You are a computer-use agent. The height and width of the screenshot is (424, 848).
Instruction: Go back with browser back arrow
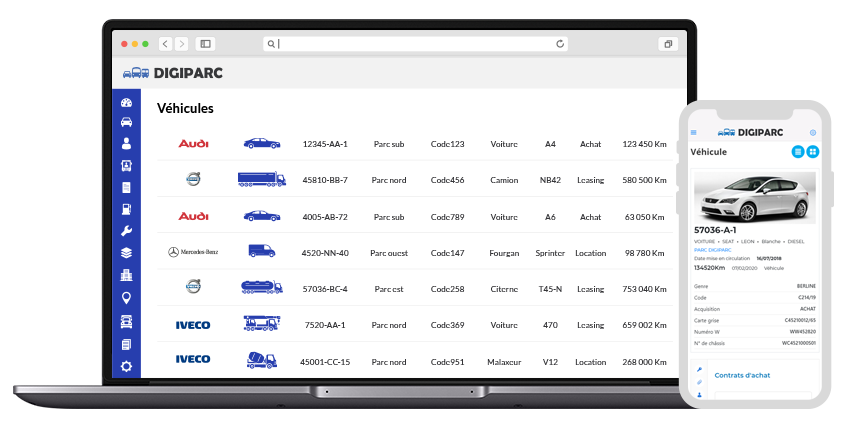(165, 44)
